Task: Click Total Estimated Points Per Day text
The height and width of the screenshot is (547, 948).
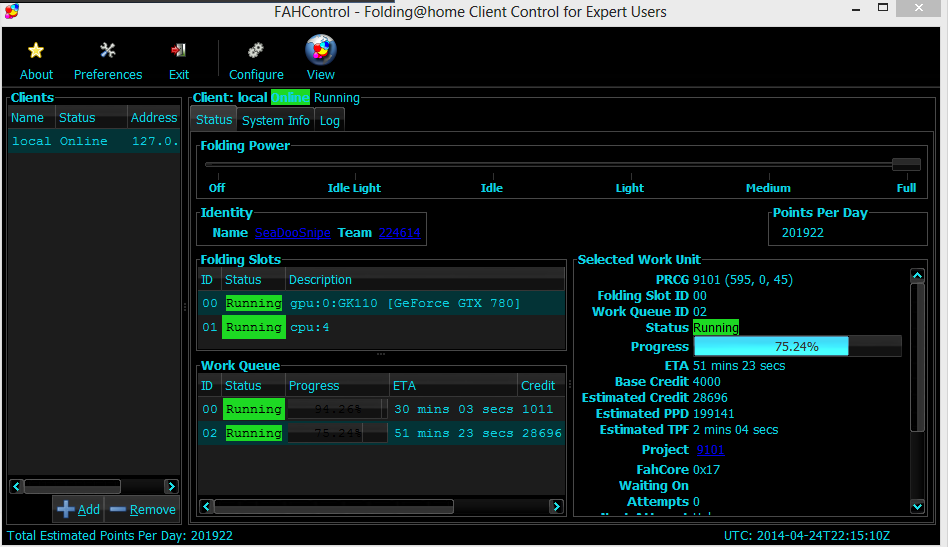Action: pyautogui.click(x=120, y=536)
